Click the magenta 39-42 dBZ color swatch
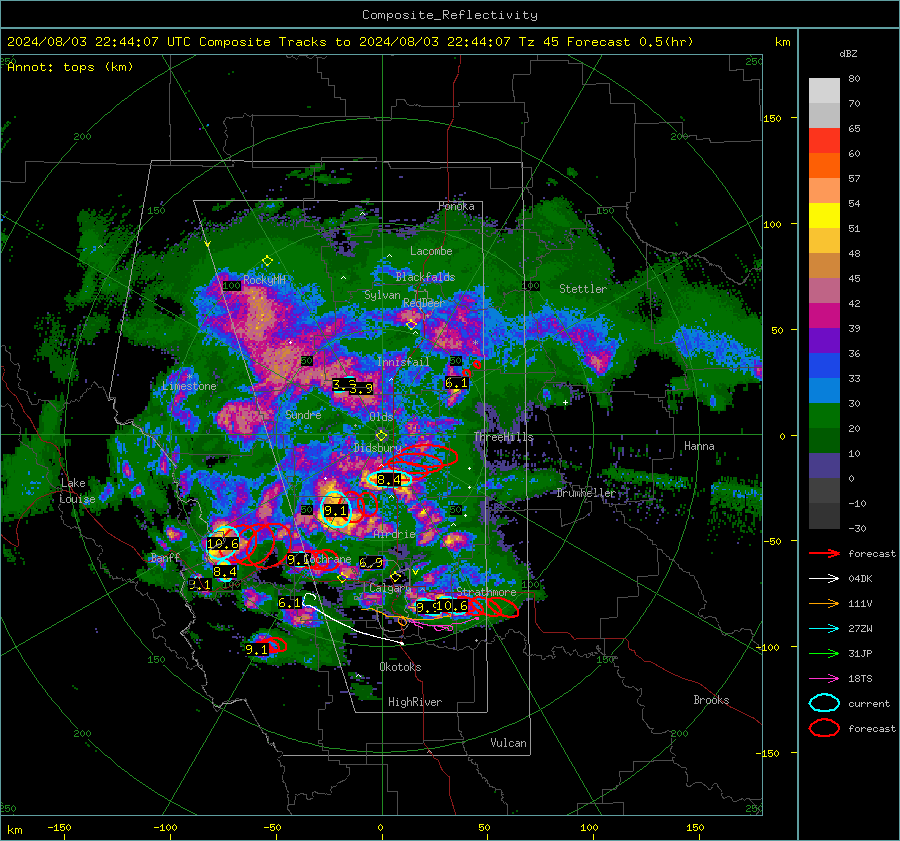Image resolution: width=900 pixels, height=841 pixels. 824,316
